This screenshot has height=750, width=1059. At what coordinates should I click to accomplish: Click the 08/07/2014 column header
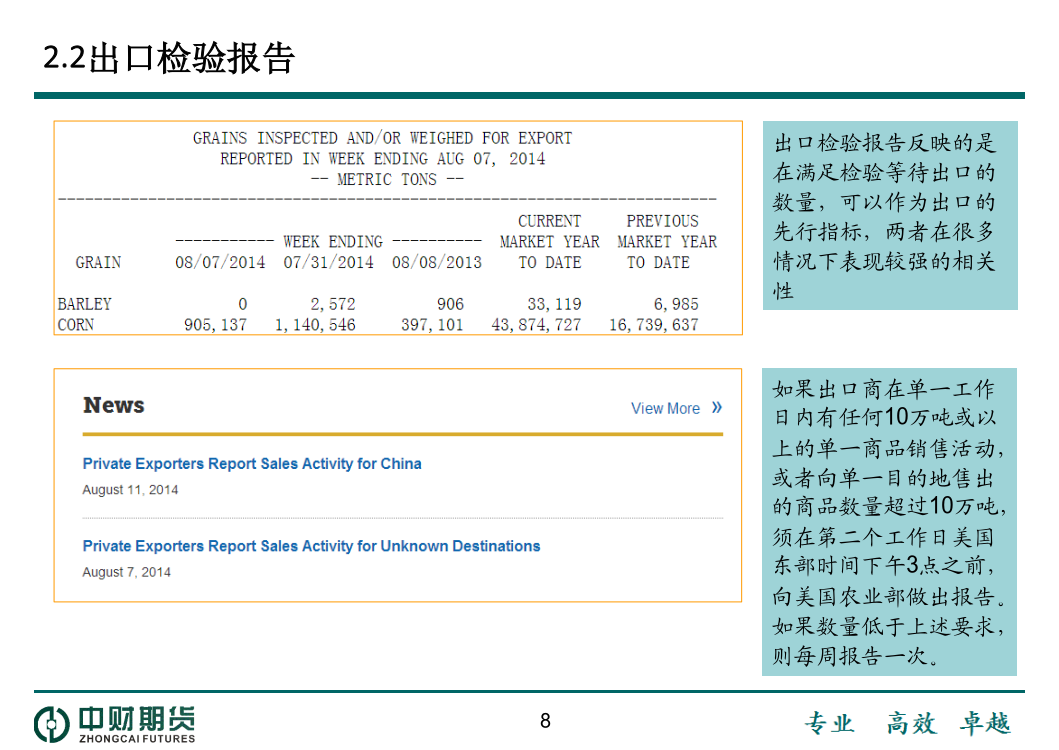click(x=220, y=263)
